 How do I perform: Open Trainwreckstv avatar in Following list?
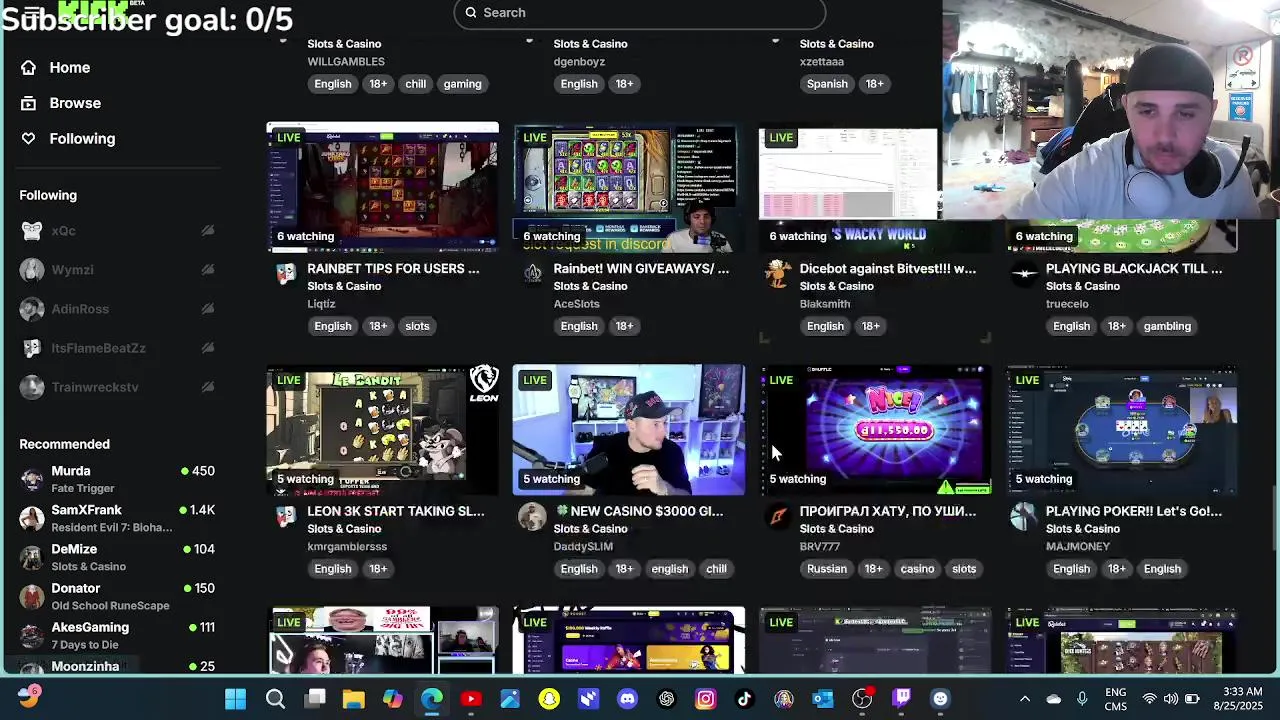click(32, 387)
